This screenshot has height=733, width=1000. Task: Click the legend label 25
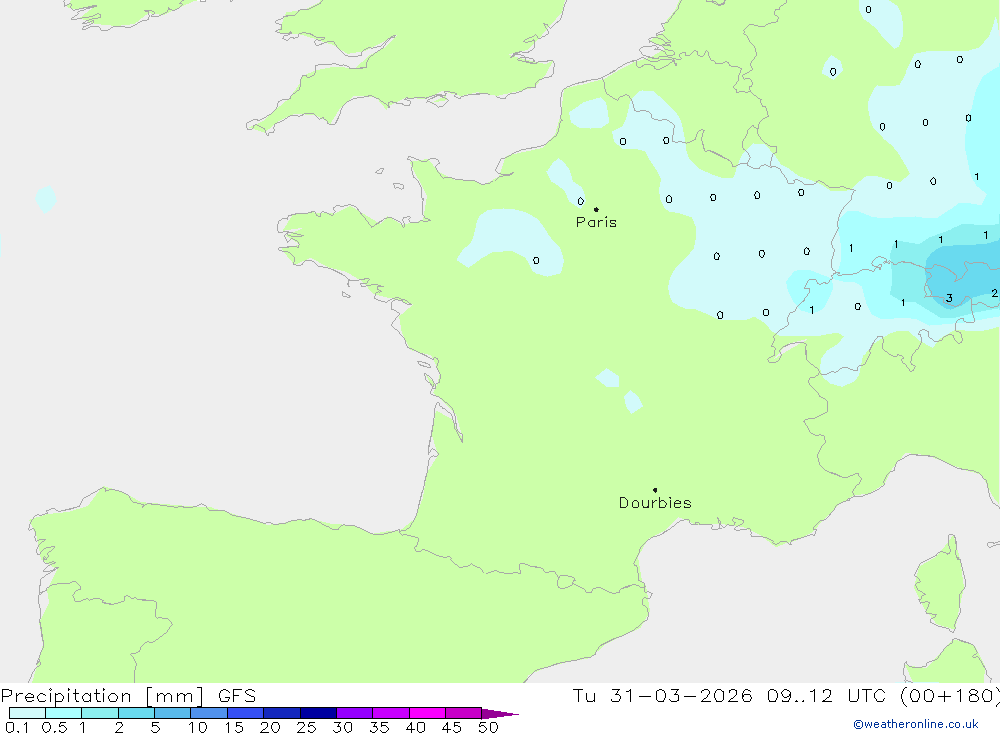[x=306, y=727]
